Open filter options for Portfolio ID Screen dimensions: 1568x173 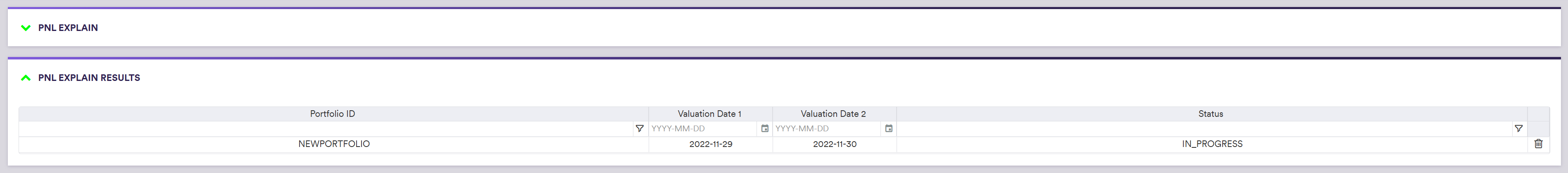click(x=639, y=128)
